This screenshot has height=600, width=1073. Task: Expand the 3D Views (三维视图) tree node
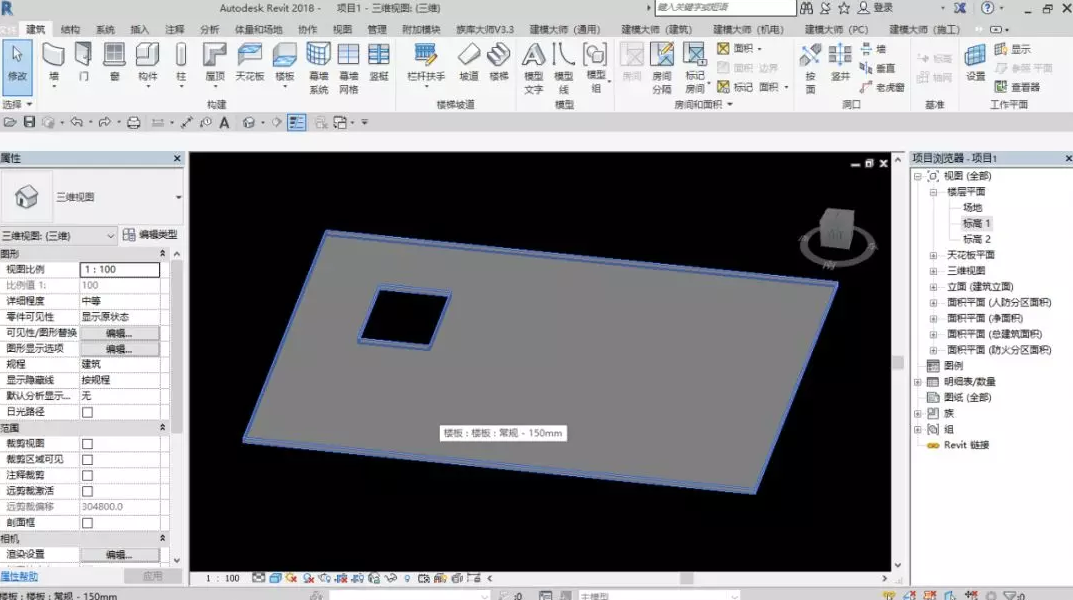tap(933, 271)
